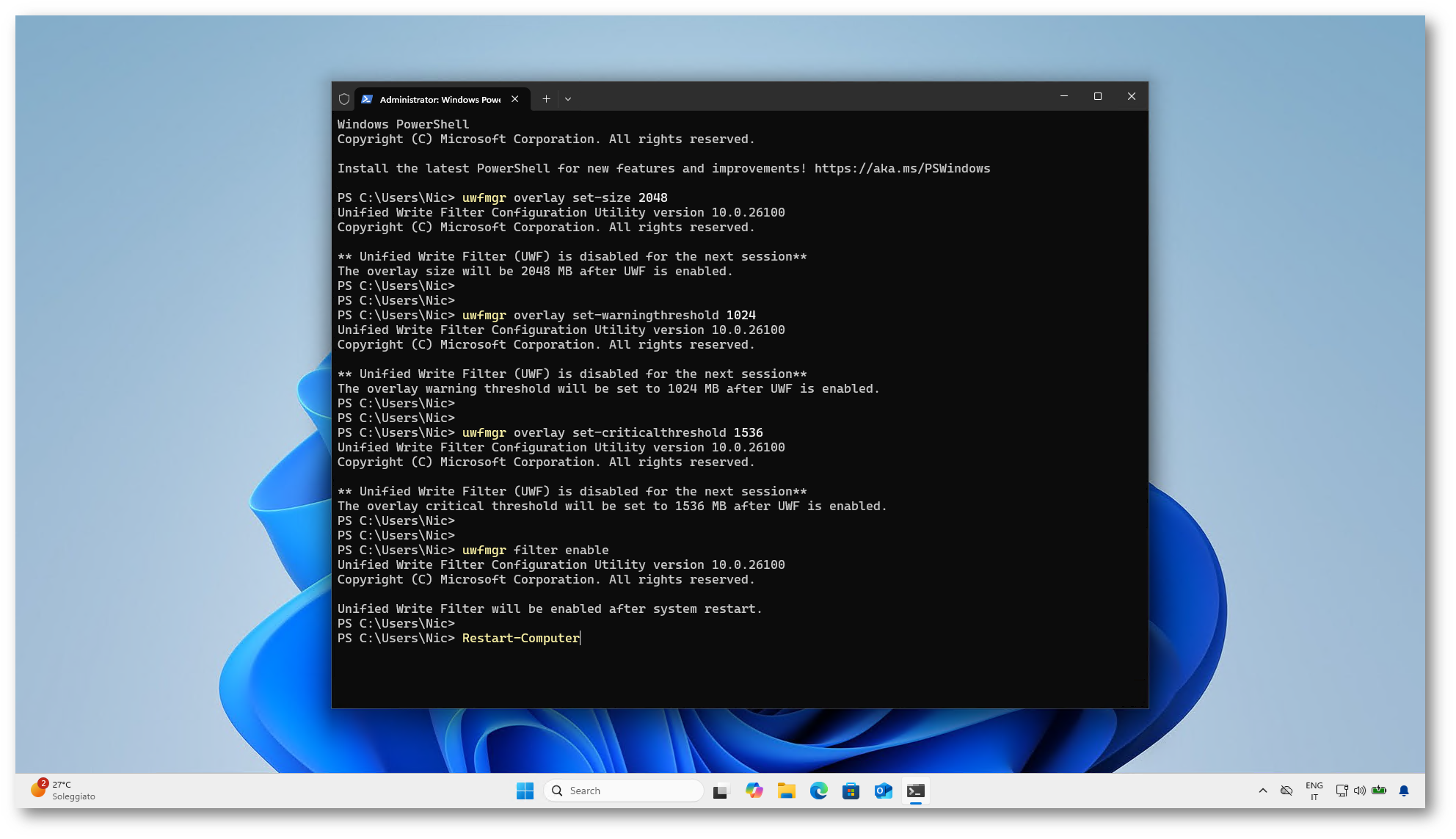Click the volume speaker tray icon
Image resolution: width=1456 pixels, height=839 pixels.
[1360, 791]
